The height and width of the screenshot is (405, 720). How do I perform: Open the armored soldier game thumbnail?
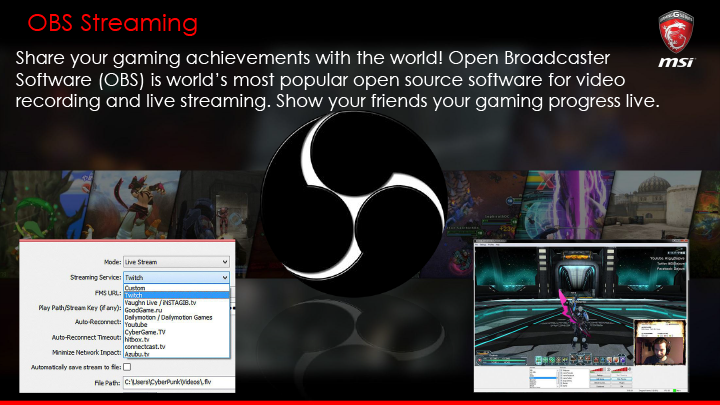pyautogui.click(x=216, y=207)
